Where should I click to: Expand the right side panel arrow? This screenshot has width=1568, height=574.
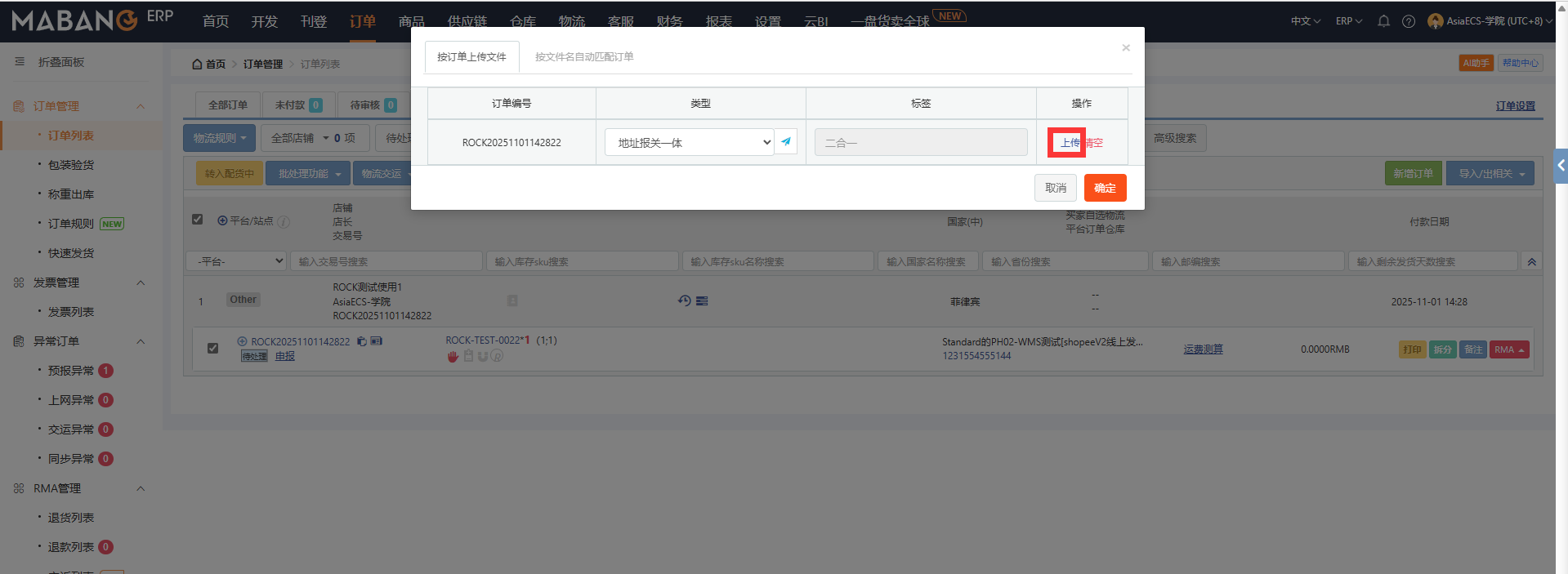point(1561,166)
